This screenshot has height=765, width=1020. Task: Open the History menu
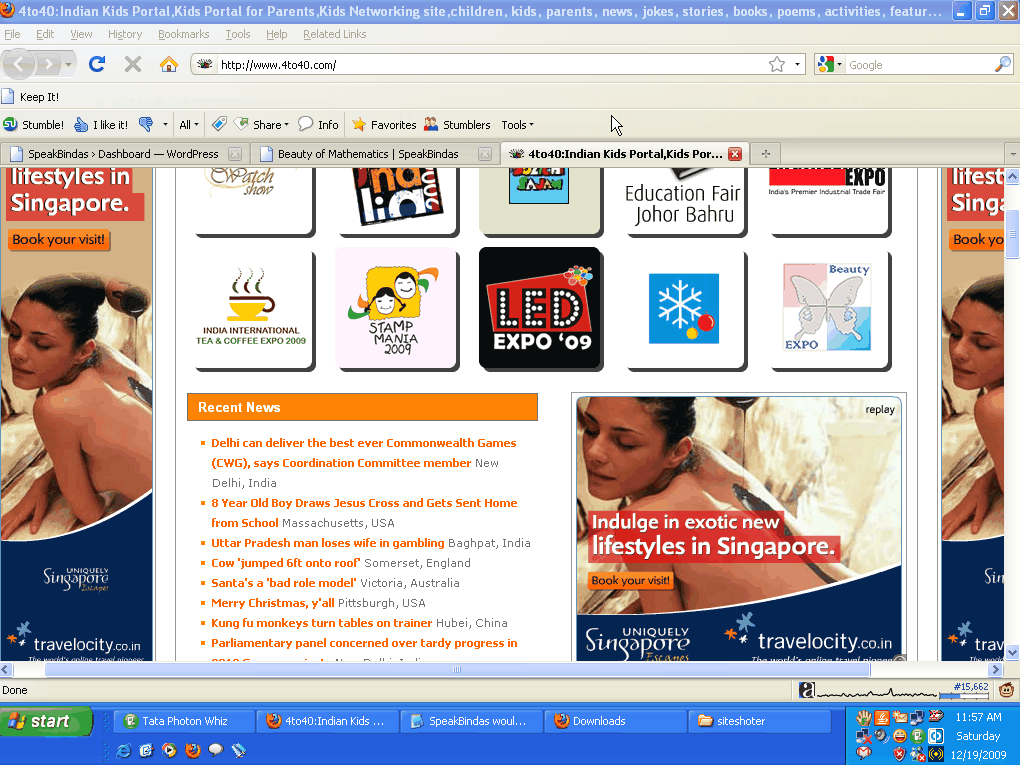[125, 34]
